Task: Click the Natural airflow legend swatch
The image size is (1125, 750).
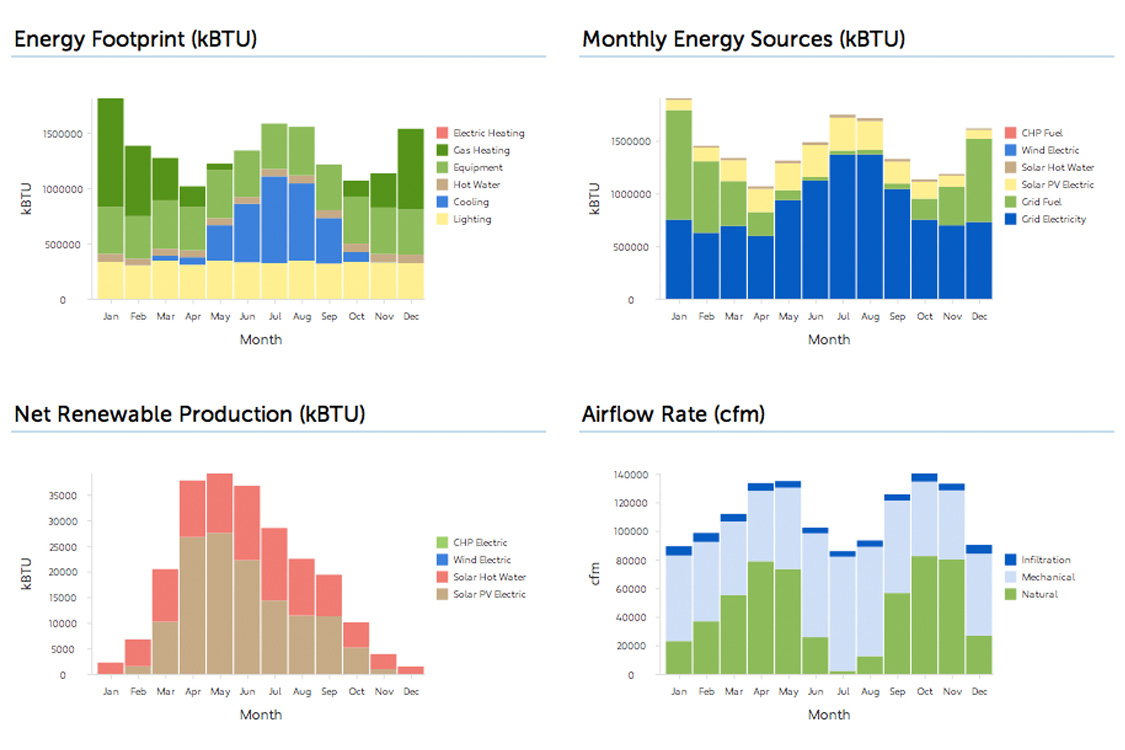Action: 1009,594
